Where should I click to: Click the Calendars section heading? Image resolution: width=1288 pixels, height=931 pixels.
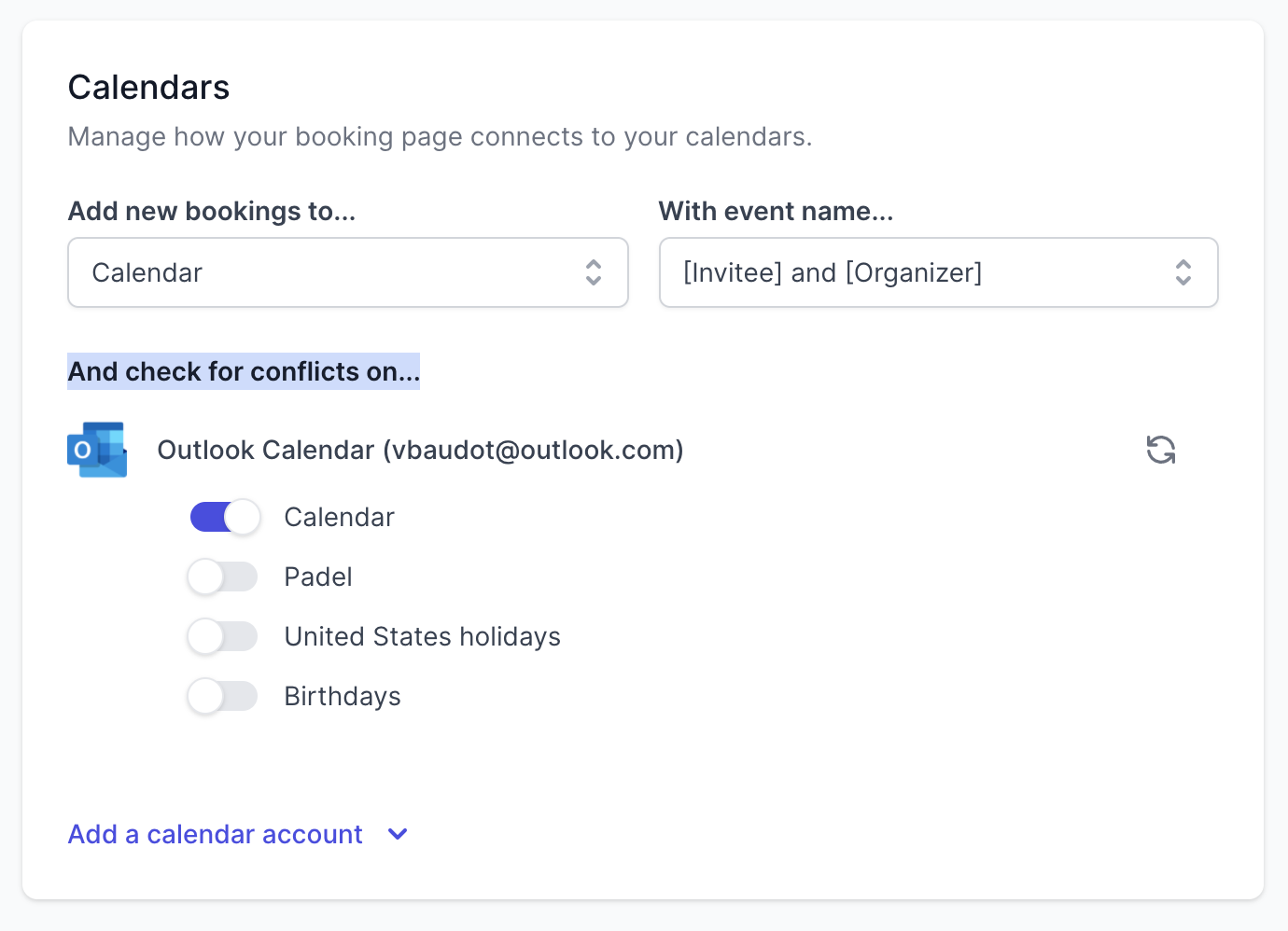(149, 88)
